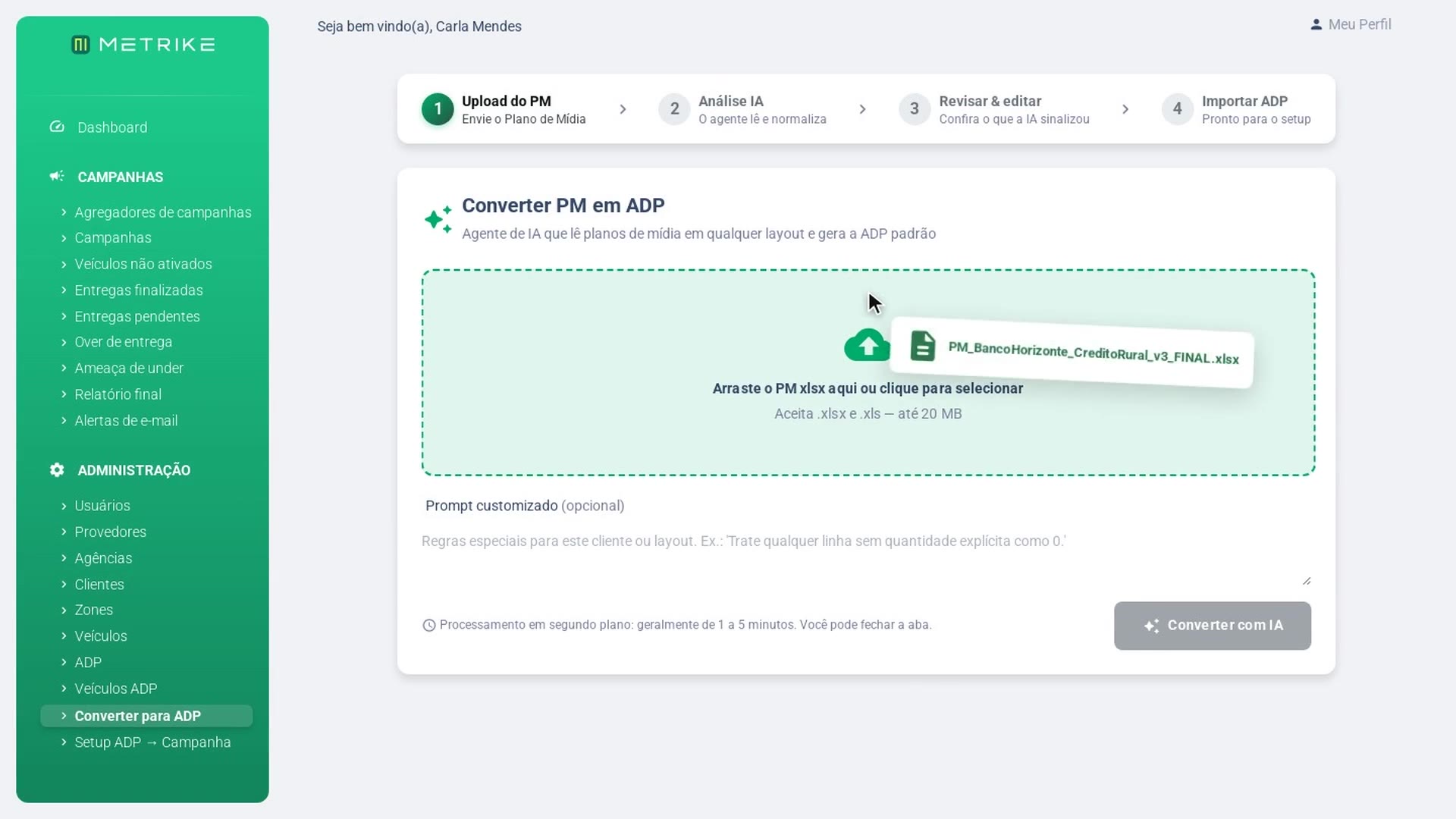Open Alertas de e-mail menu item
1456x819 pixels.
(x=126, y=420)
